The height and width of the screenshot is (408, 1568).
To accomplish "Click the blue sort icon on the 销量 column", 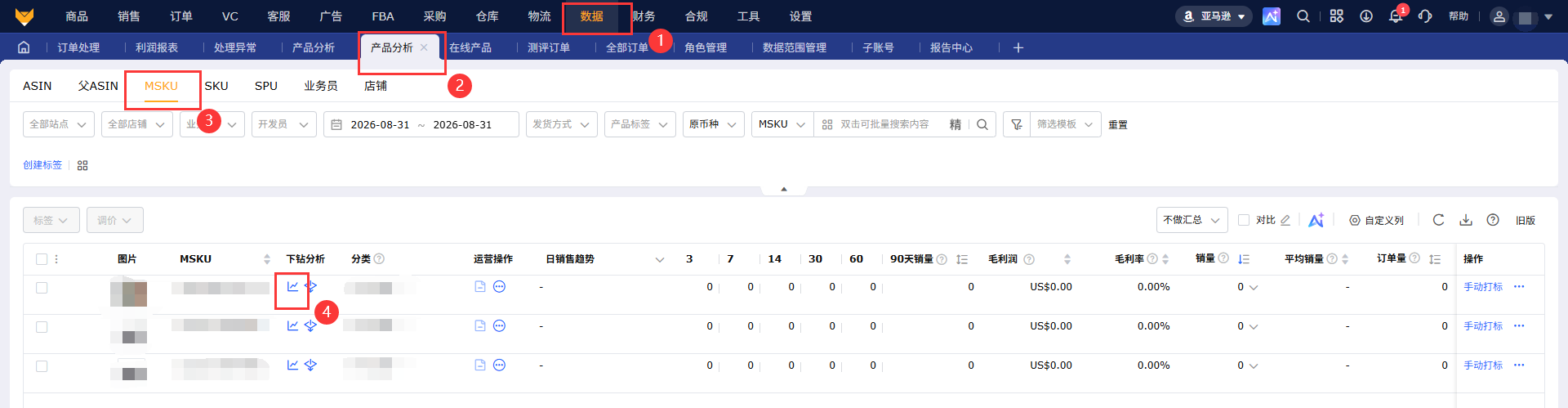I will point(1244,259).
